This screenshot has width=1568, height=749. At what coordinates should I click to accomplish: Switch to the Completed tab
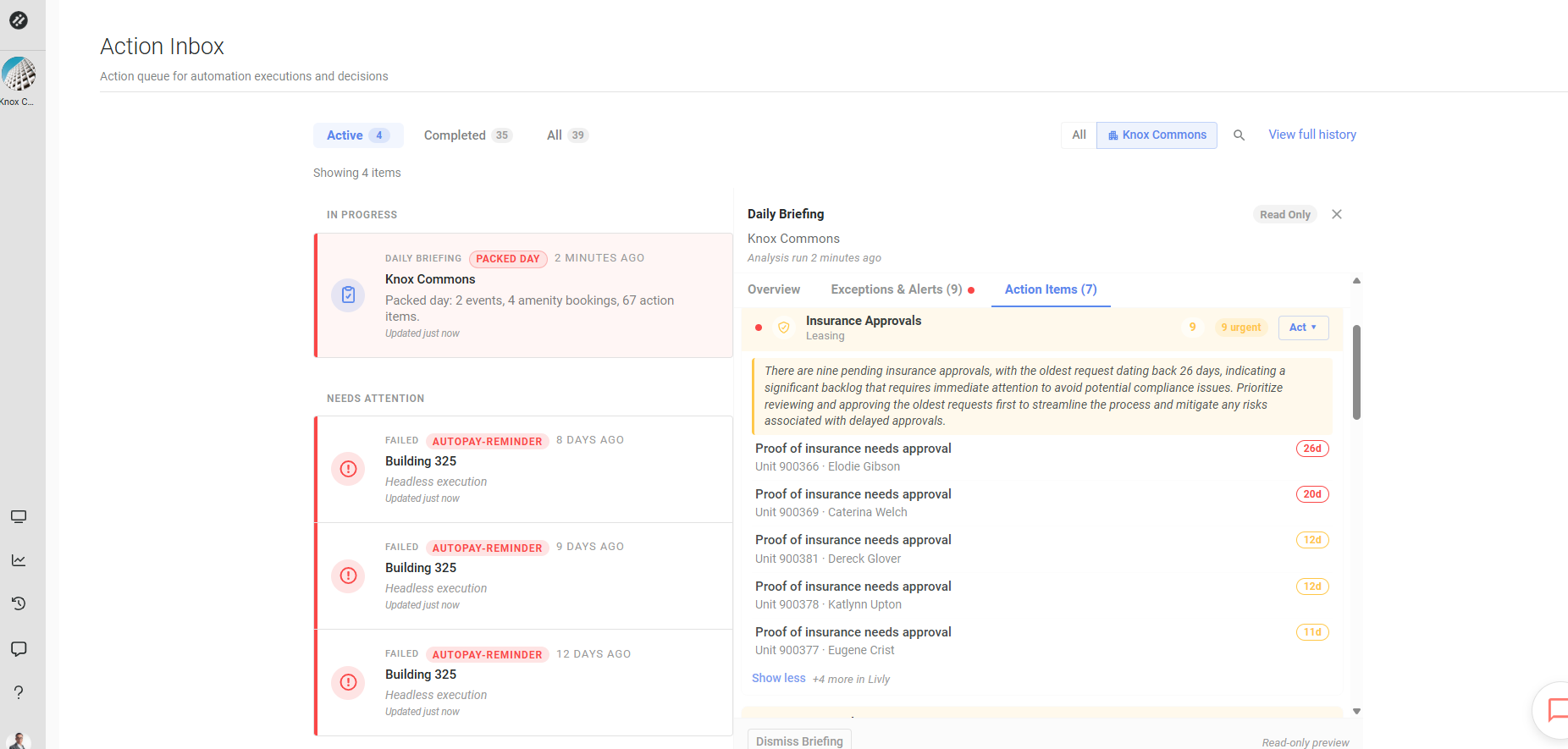(468, 135)
